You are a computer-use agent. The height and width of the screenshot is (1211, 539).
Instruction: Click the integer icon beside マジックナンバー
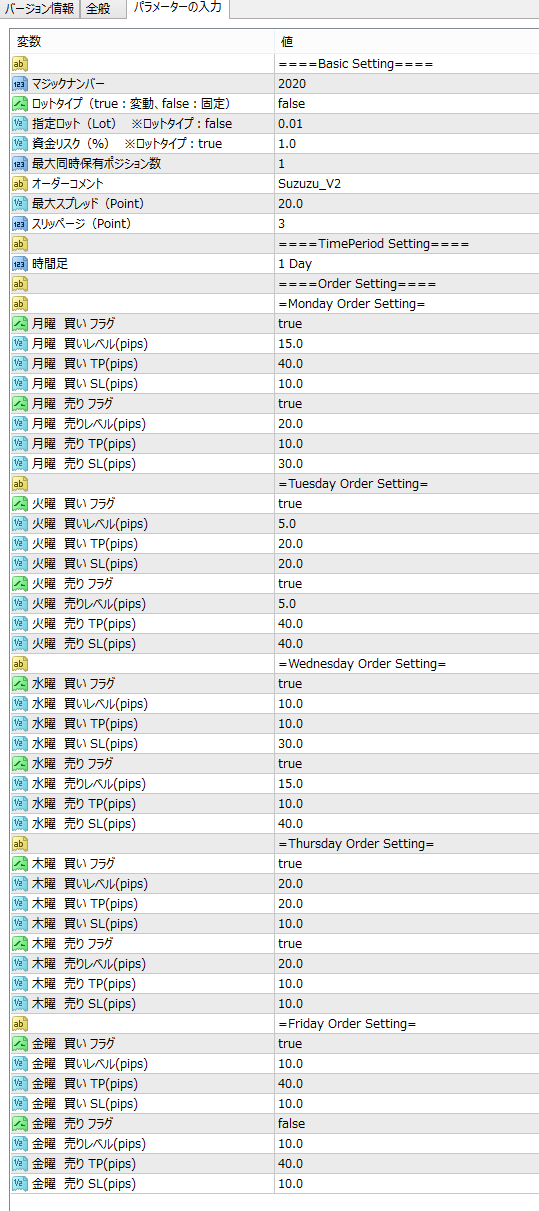click(20, 84)
